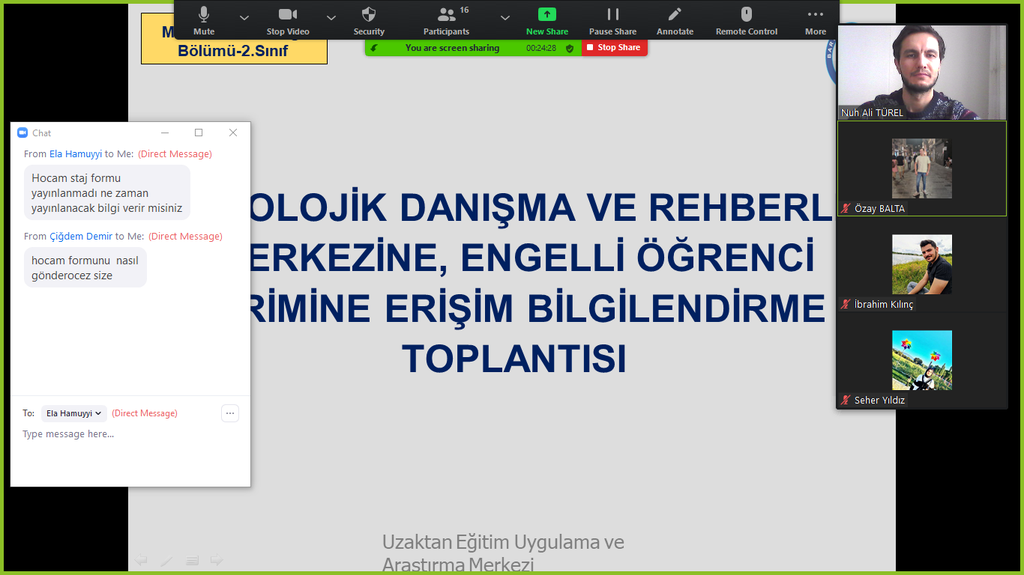
Task: Click slideshow pen pointer control
Action: (x=167, y=560)
